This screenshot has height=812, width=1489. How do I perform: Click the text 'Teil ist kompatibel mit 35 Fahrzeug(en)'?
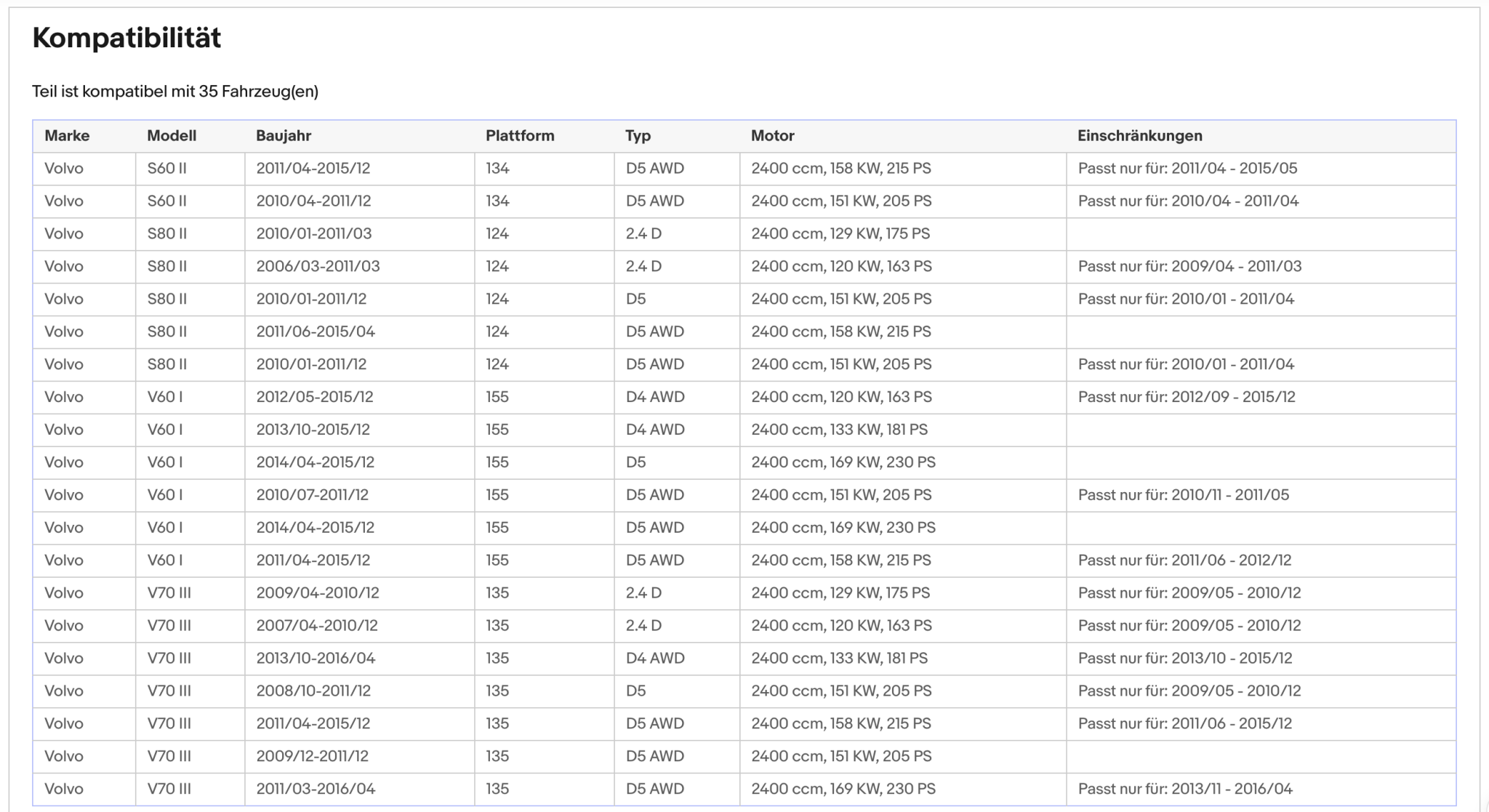[x=175, y=92]
